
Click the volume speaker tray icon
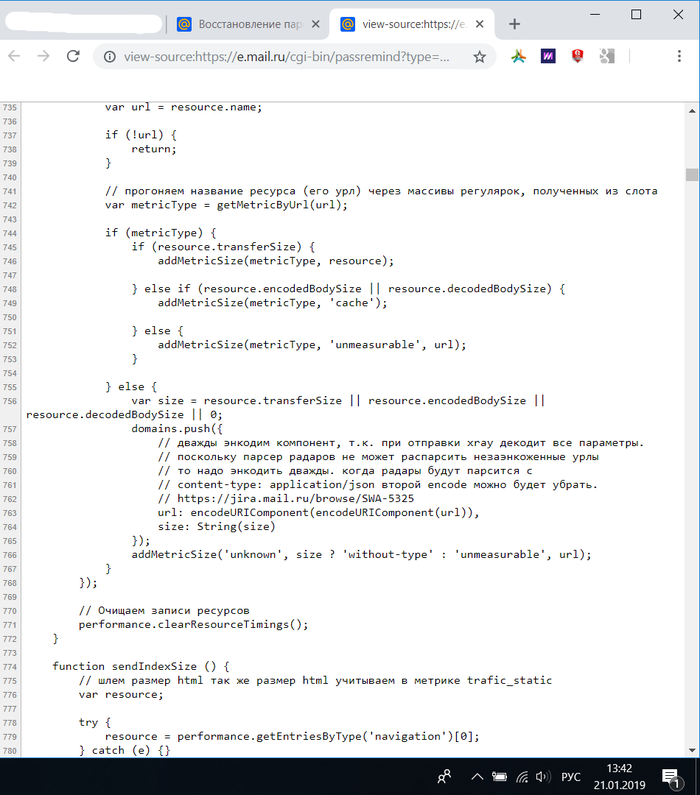(541, 776)
